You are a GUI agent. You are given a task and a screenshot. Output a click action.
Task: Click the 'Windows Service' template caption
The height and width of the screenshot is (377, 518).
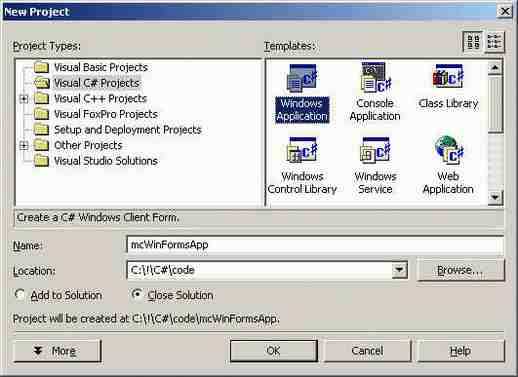375,183
